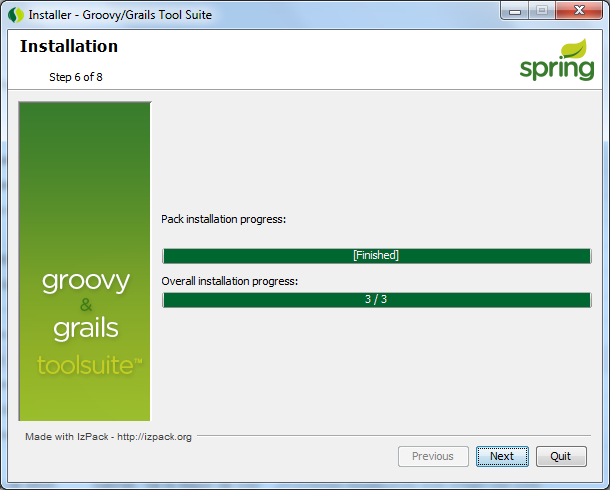Click the 'Overall installation progress:' label
This screenshot has height=490, width=610.
click(x=230, y=281)
